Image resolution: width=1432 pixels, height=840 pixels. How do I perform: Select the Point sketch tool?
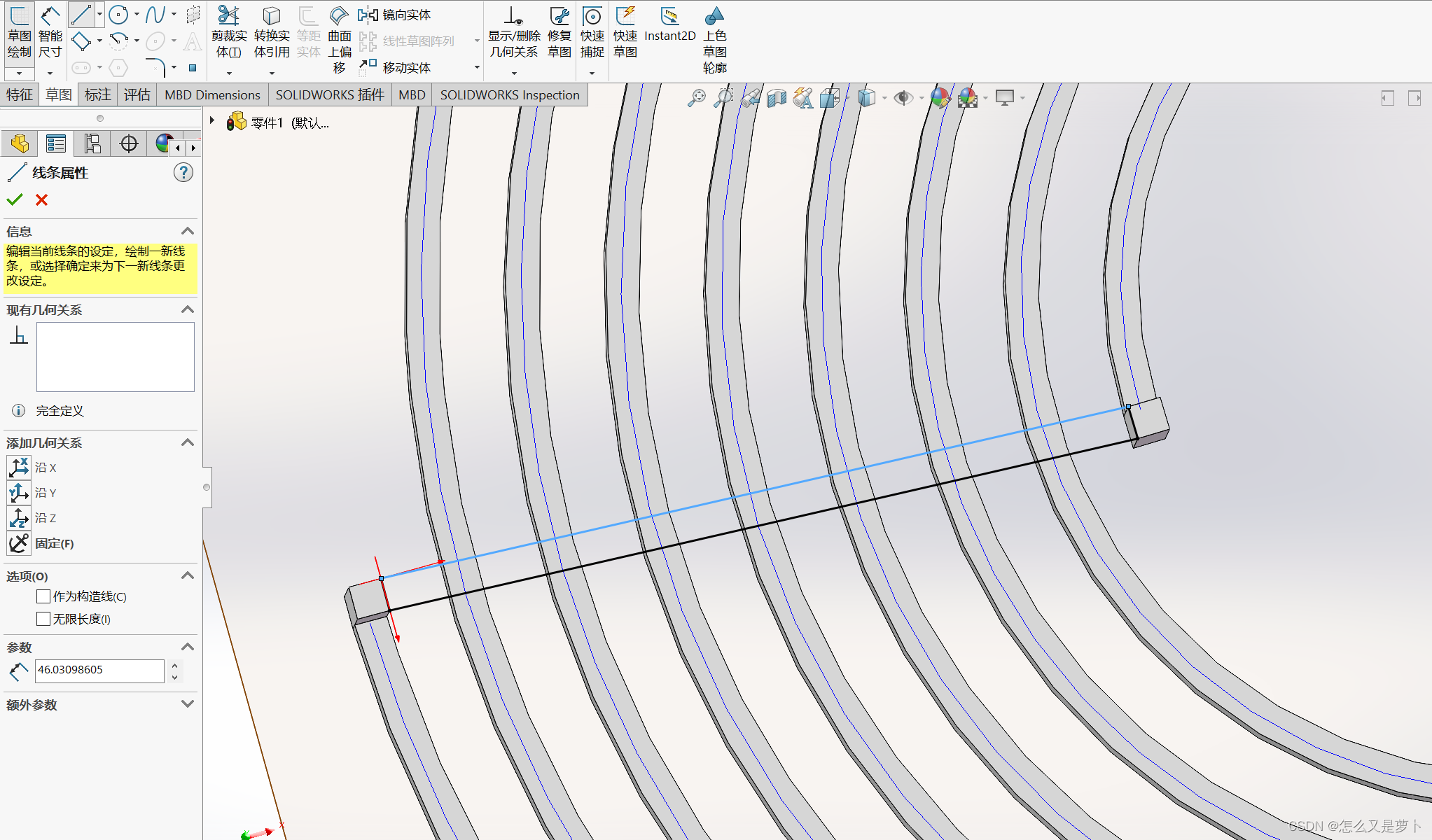coord(193,68)
